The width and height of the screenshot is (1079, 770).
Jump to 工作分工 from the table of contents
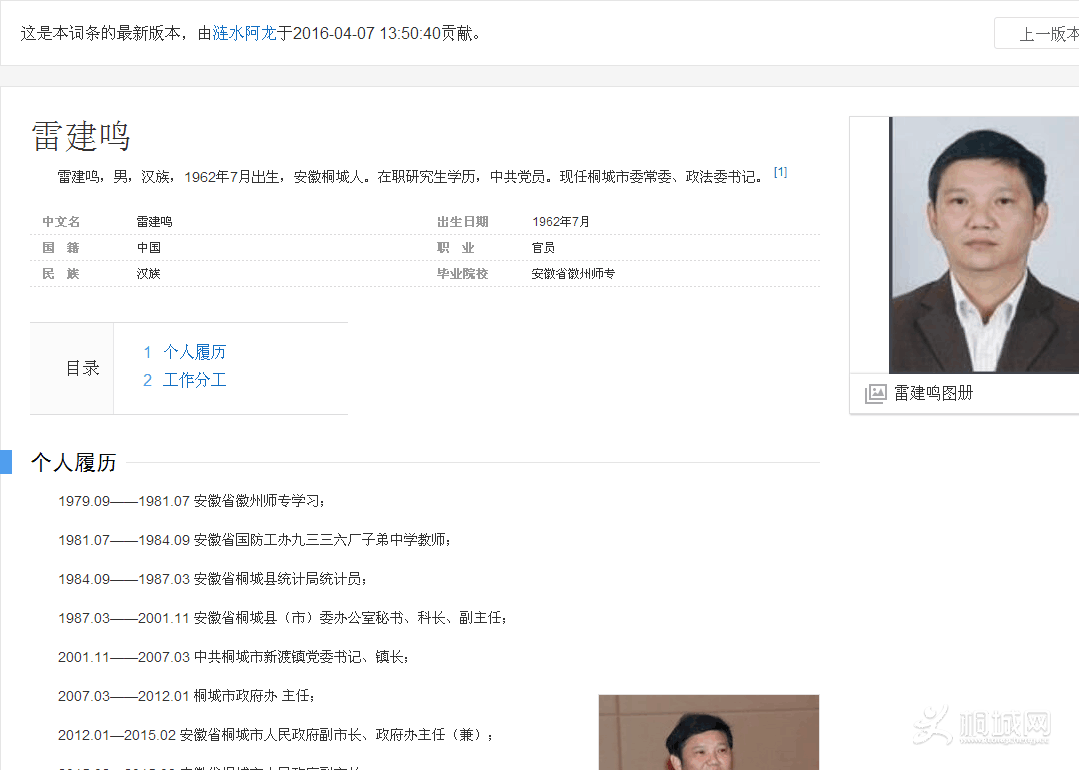click(x=195, y=380)
